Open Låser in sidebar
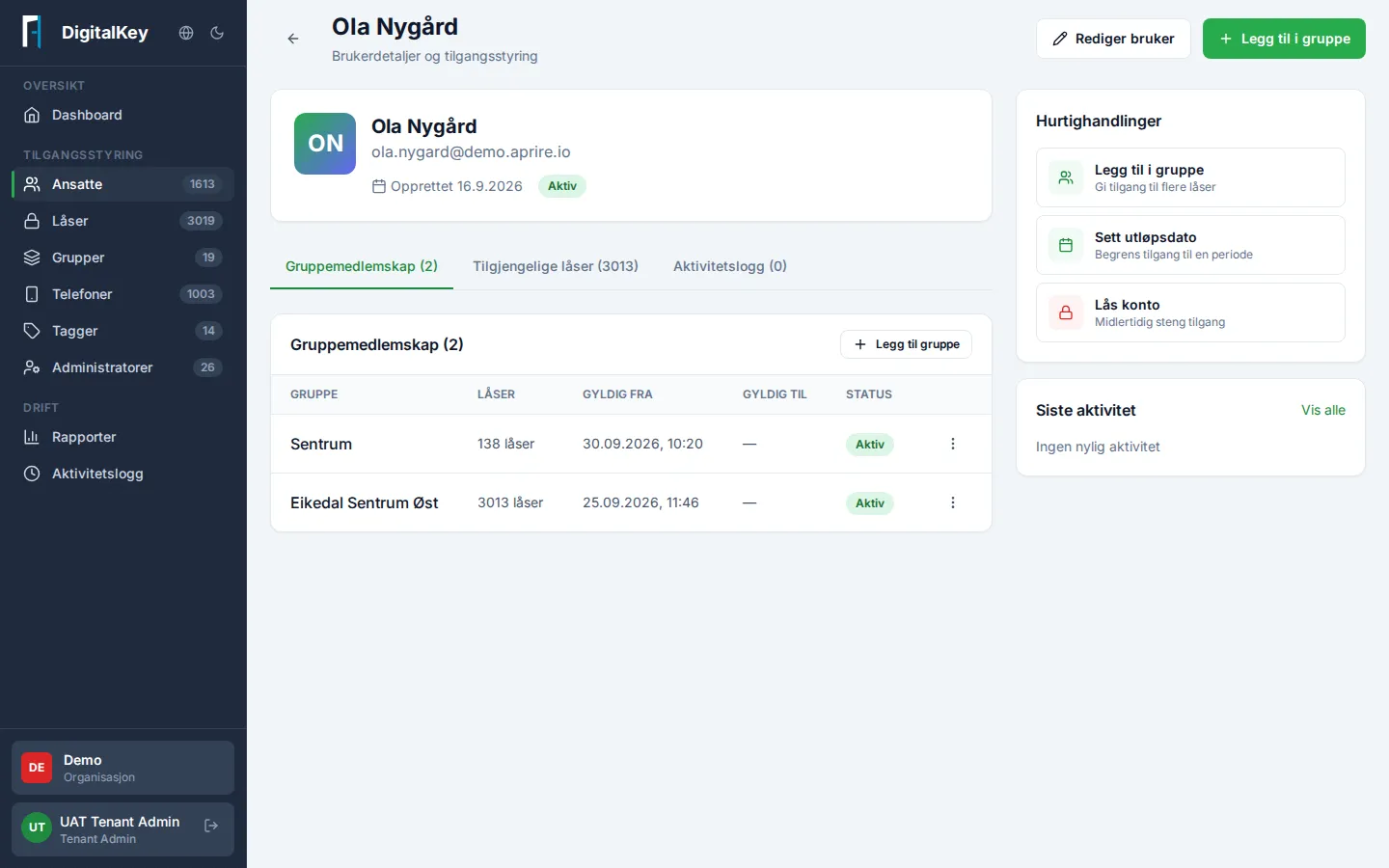Image resolution: width=1389 pixels, height=868 pixels. 123,221
